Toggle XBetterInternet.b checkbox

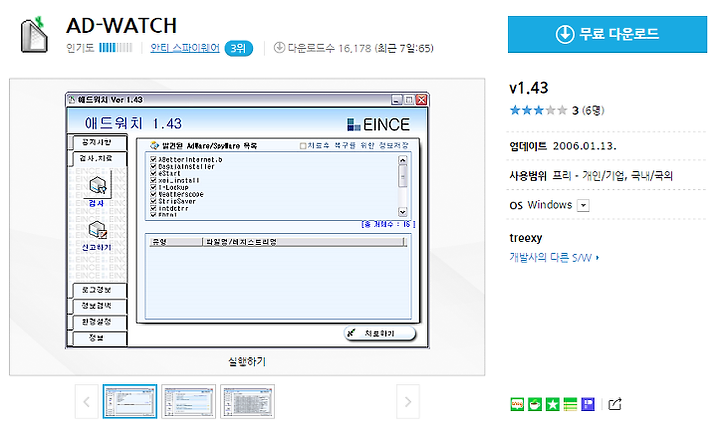(x=153, y=159)
